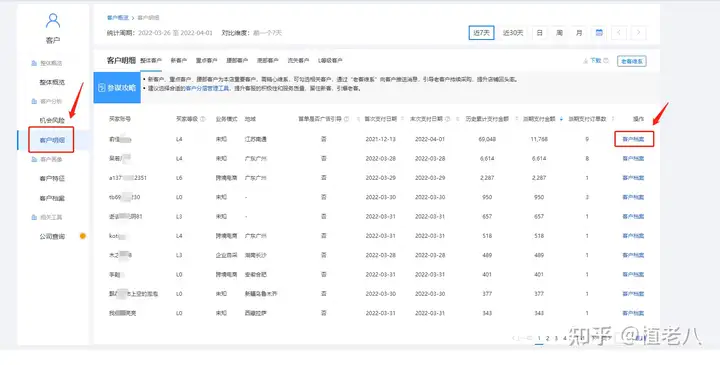Click the 湖南长沙 region cell
This screenshot has height=365, width=720.
click(x=255, y=255)
